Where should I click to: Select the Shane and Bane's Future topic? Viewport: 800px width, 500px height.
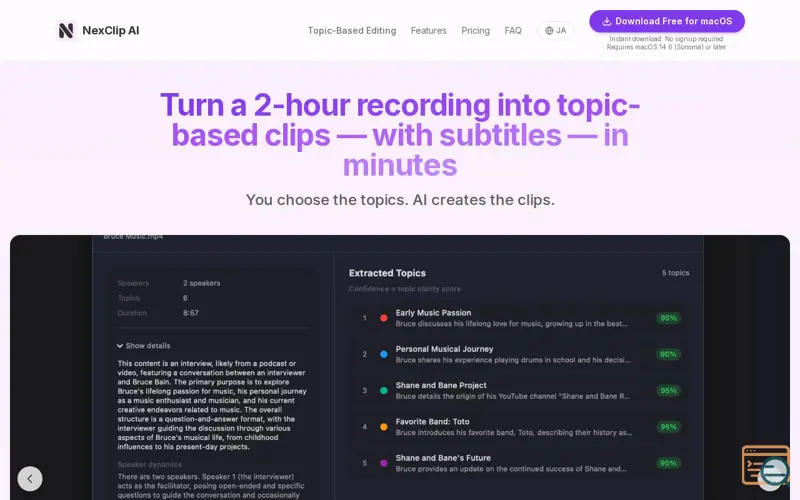pyautogui.click(x=518, y=463)
